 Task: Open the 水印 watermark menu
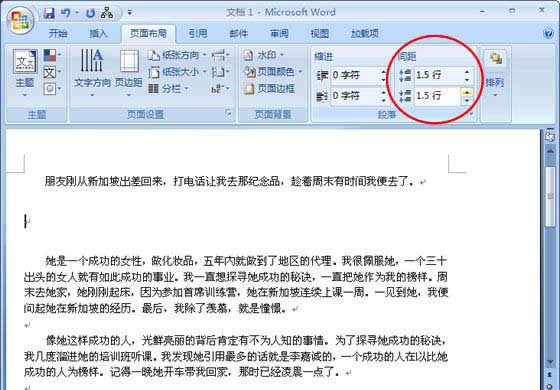click(x=264, y=55)
